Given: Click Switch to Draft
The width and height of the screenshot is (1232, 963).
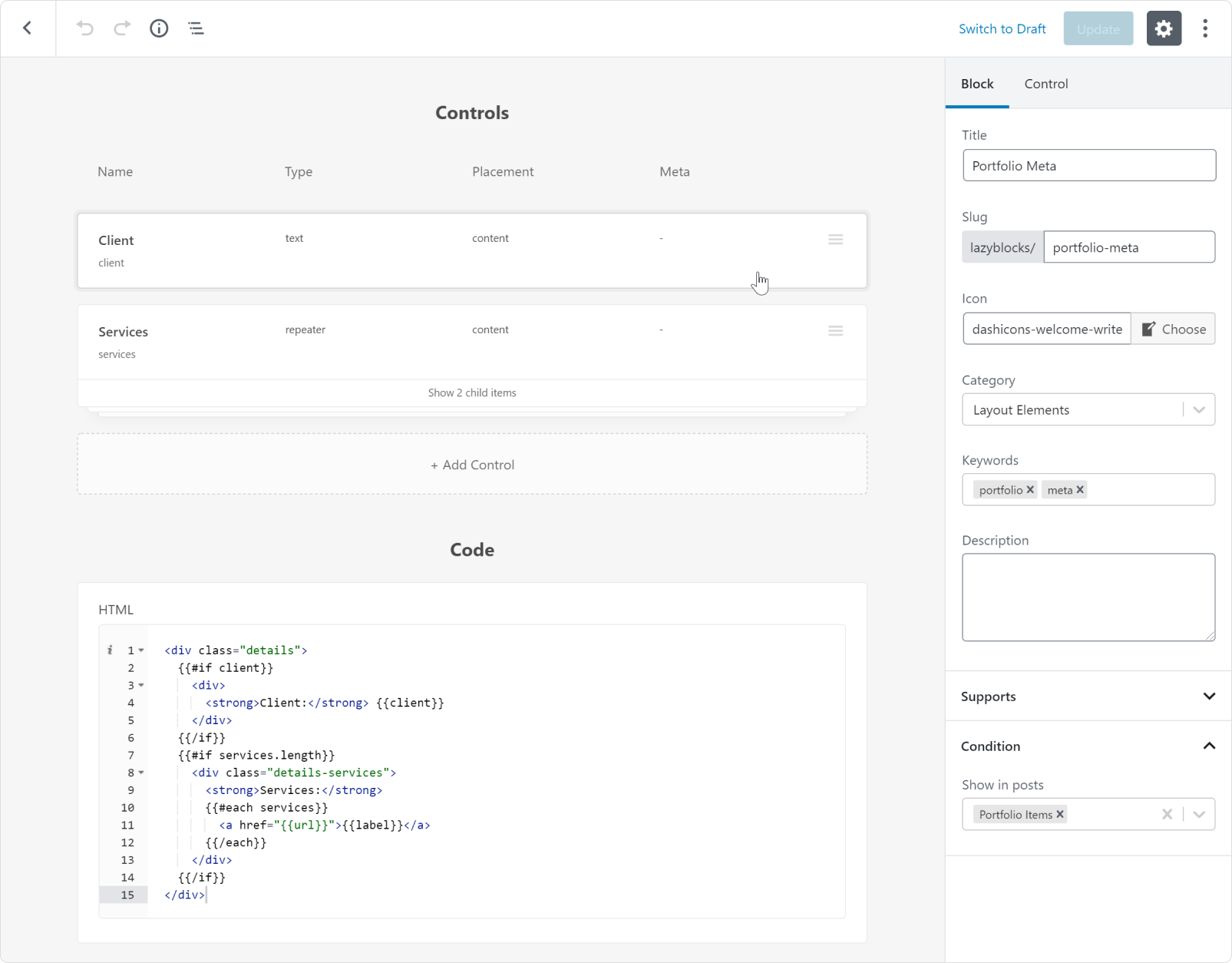Looking at the screenshot, I should click(1002, 28).
